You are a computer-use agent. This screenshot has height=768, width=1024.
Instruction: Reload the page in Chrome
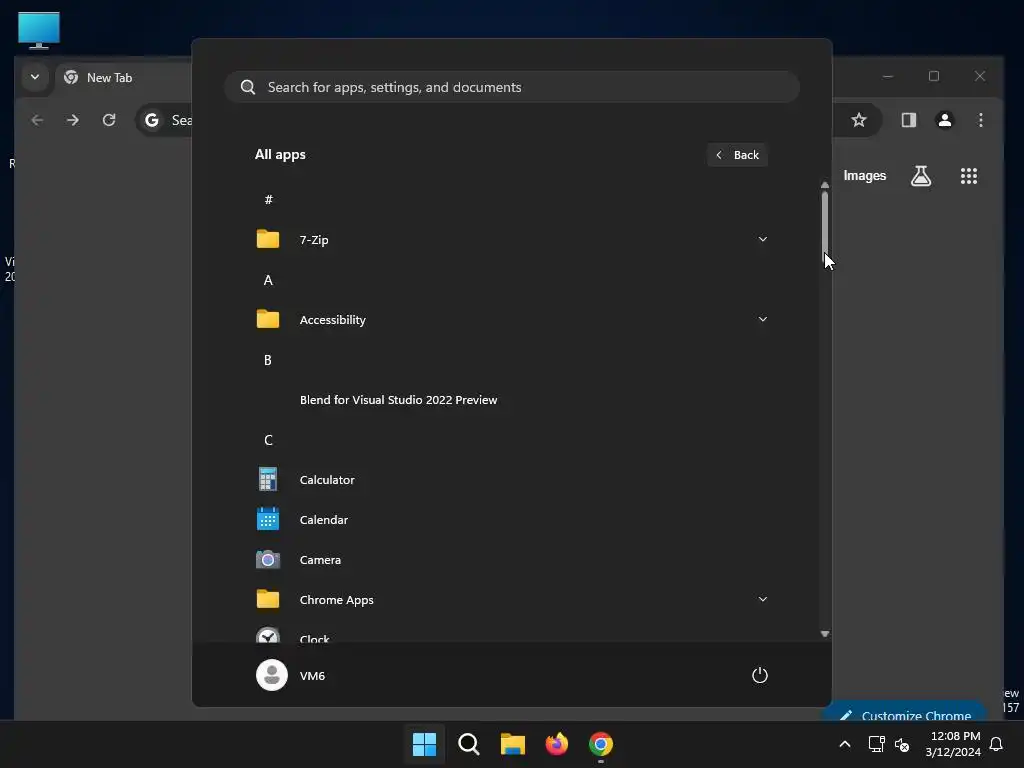click(x=109, y=120)
